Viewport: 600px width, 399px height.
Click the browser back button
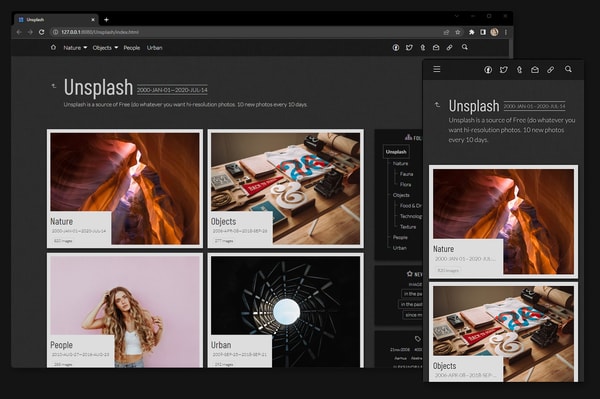19,32
